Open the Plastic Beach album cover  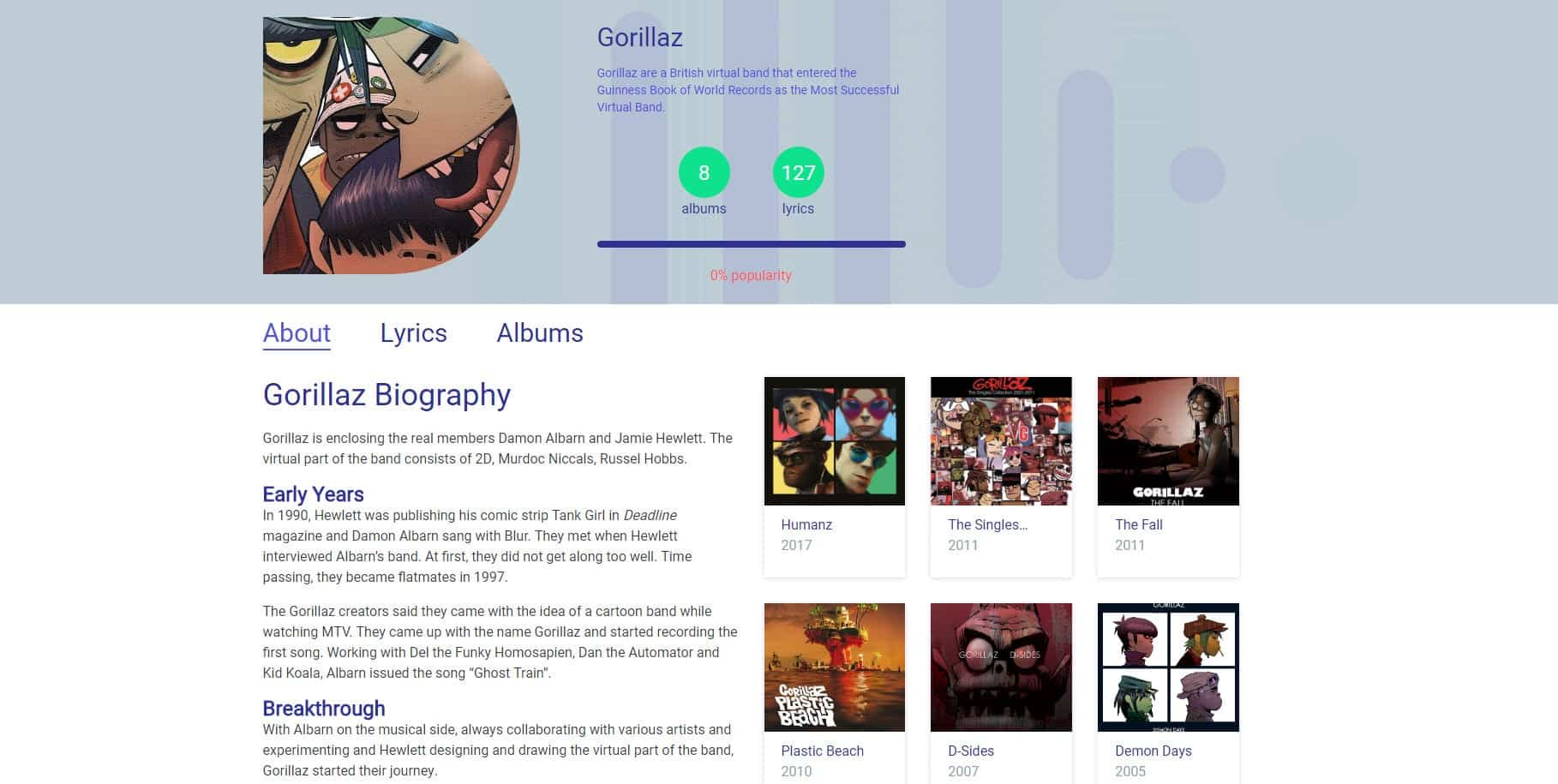click(x=835, y=667)
